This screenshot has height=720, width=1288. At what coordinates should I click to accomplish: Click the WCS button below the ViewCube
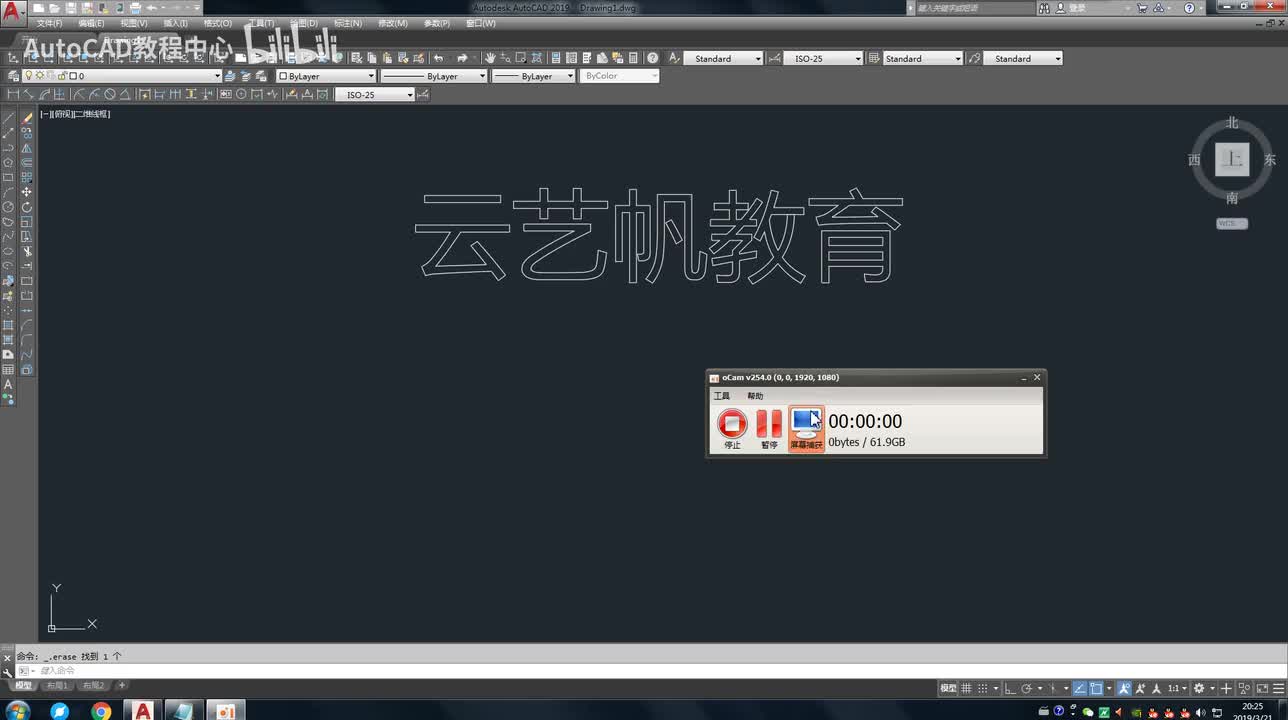[1232, 223]
